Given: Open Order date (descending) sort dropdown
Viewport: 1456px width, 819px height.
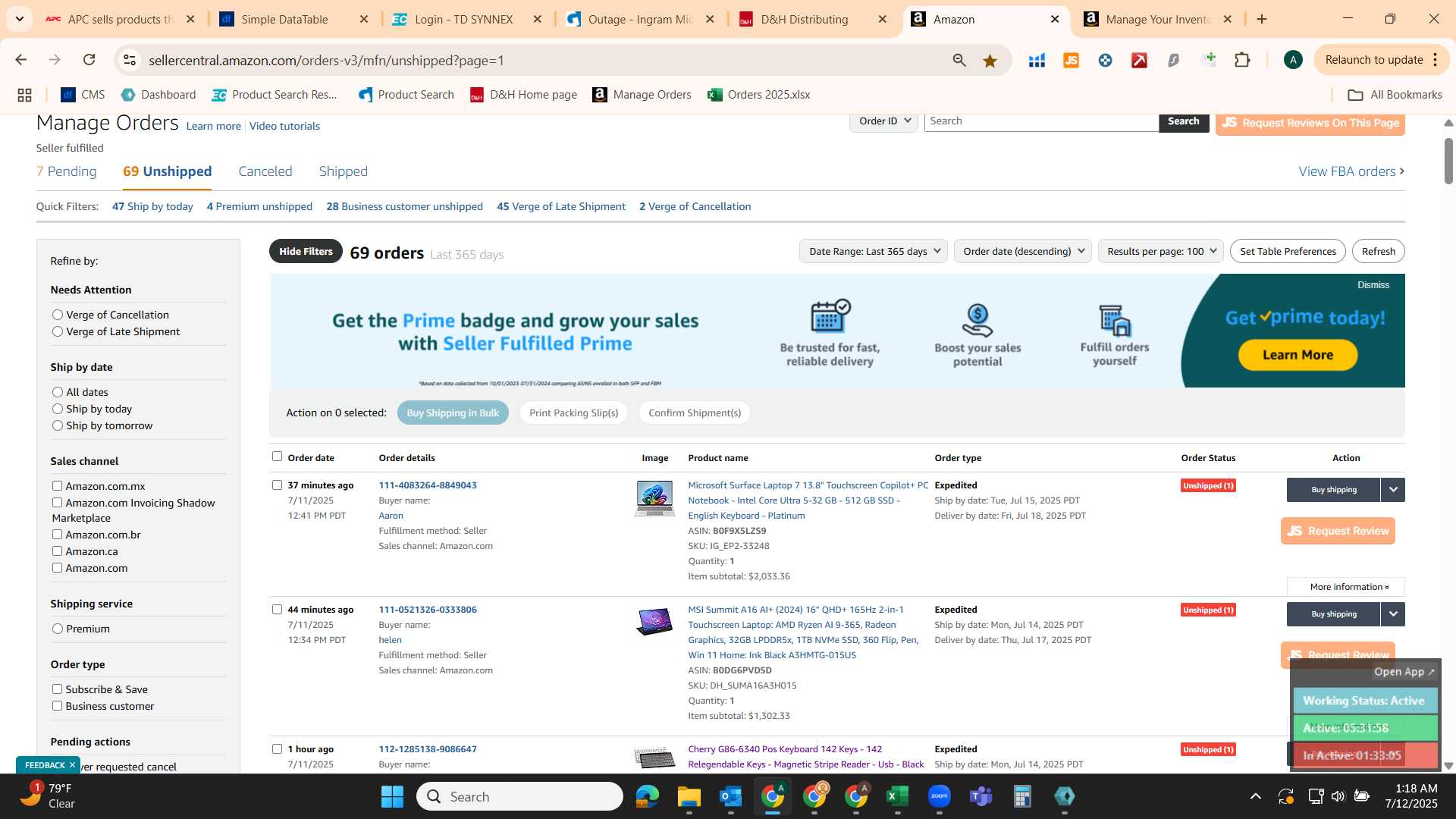Looking at the screenshot, I should point(1022,251).
